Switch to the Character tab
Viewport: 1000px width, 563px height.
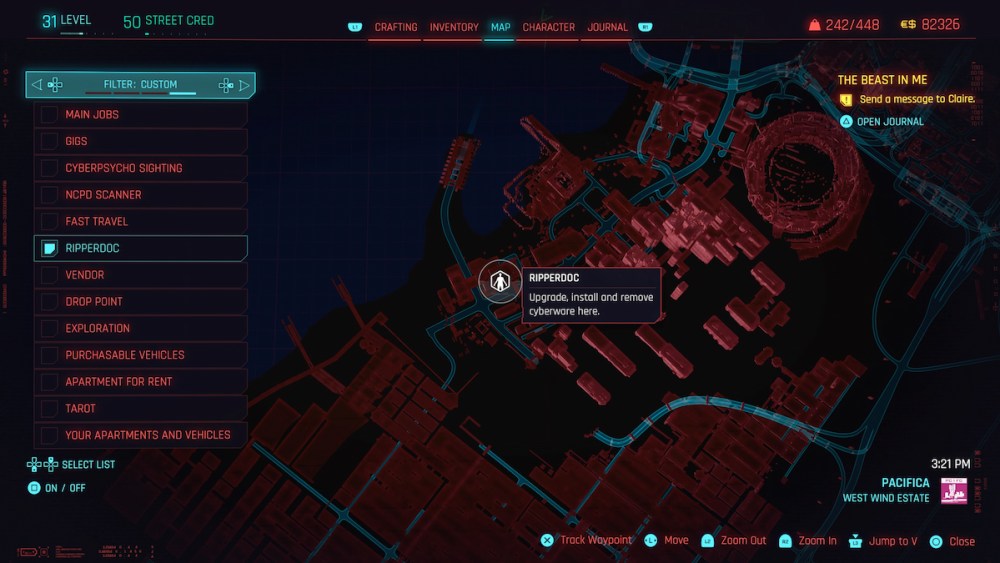[x=548, y=27]
